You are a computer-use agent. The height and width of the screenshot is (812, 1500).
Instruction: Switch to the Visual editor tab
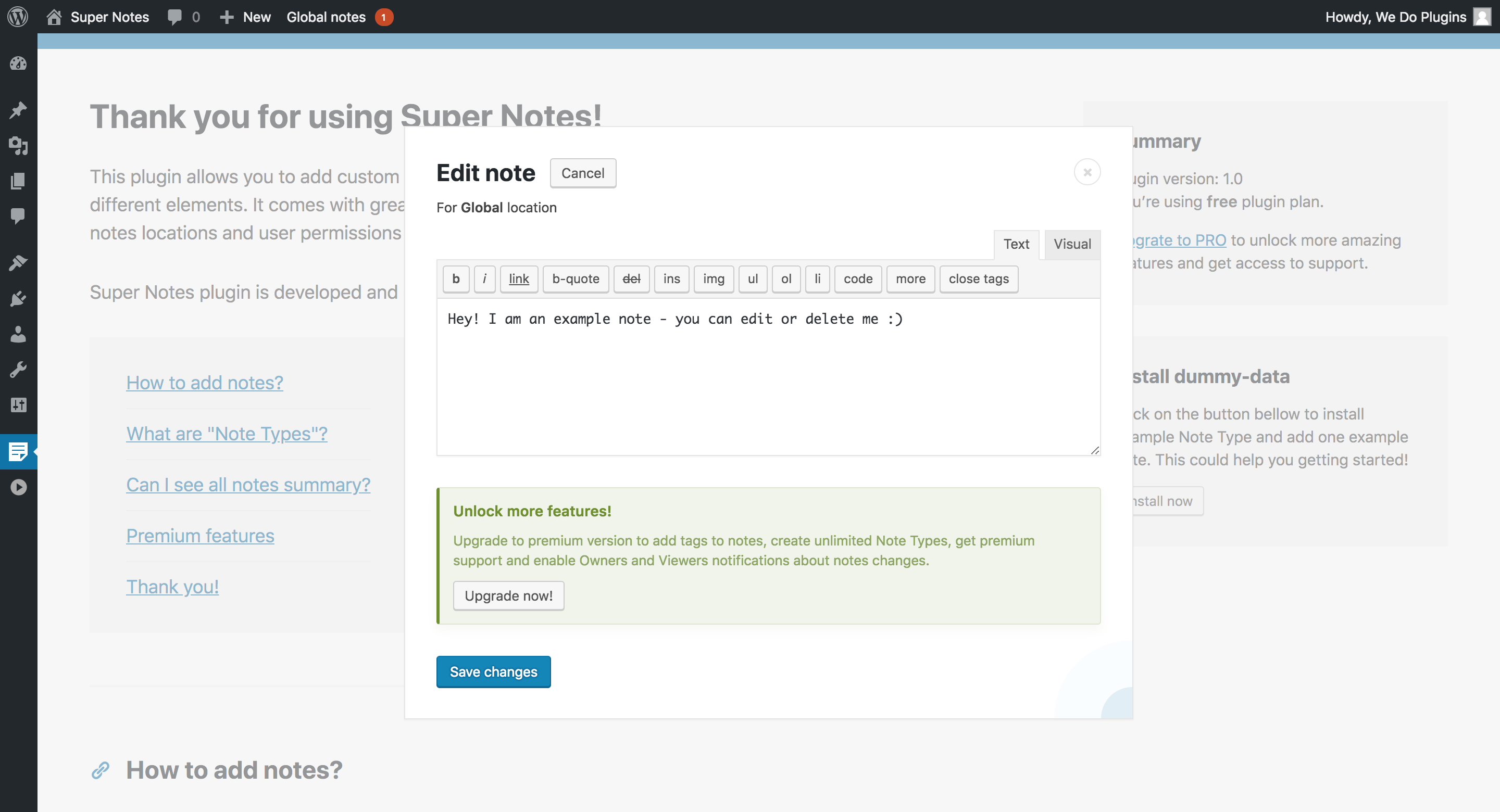(x=1072, y=244)
